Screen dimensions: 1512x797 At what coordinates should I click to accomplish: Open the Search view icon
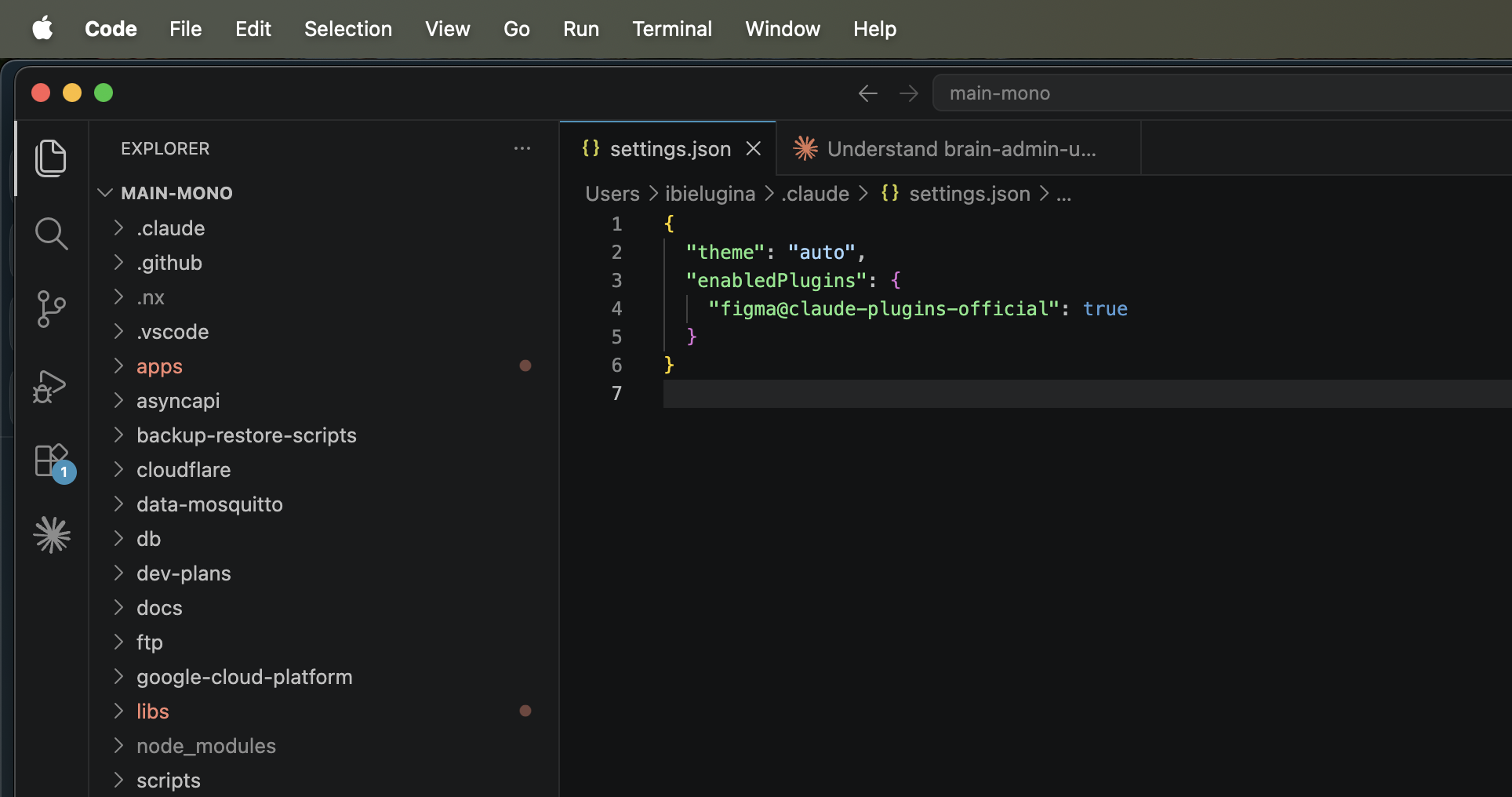(x=51, y=234)
